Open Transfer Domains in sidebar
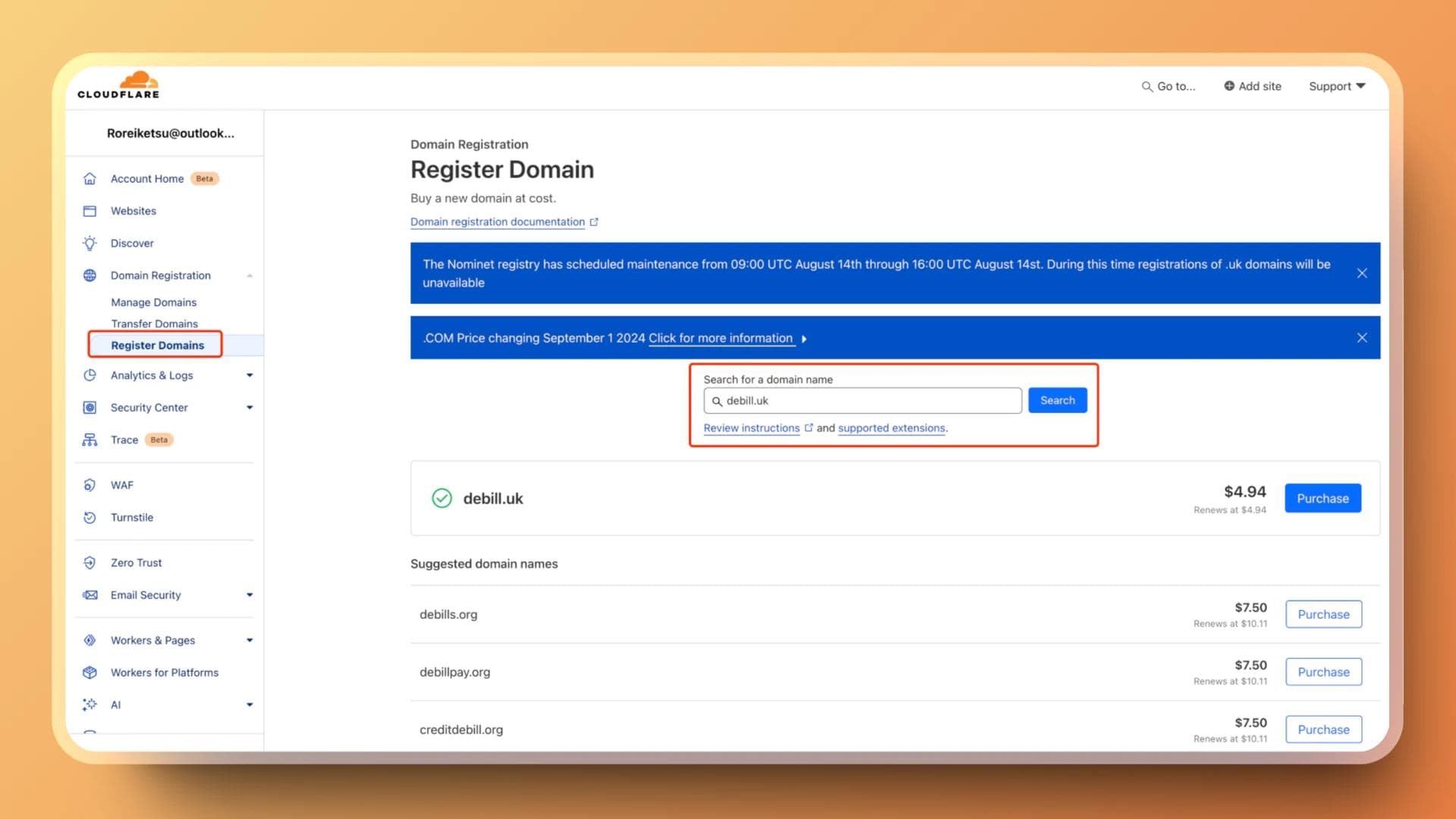The image size is (1456, 819). [x=155, y=324]
